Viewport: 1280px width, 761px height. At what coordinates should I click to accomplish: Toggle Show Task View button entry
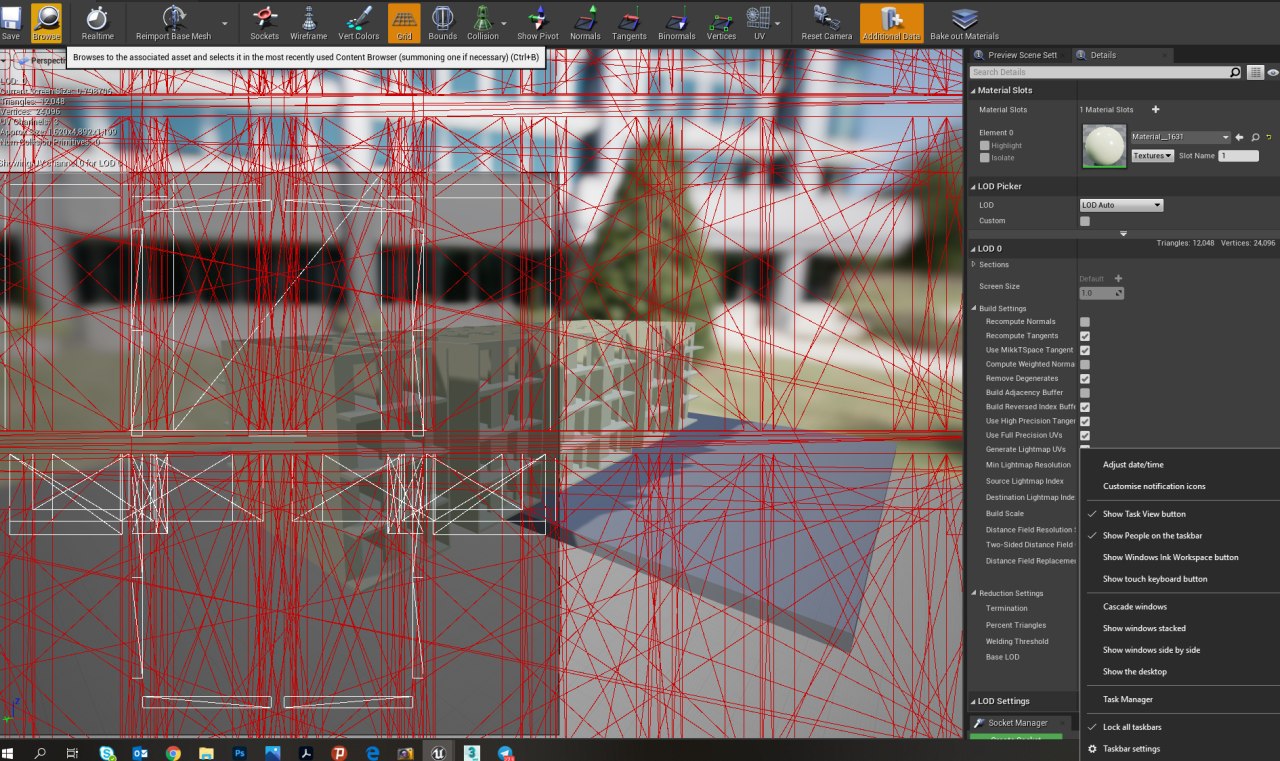1143,514
